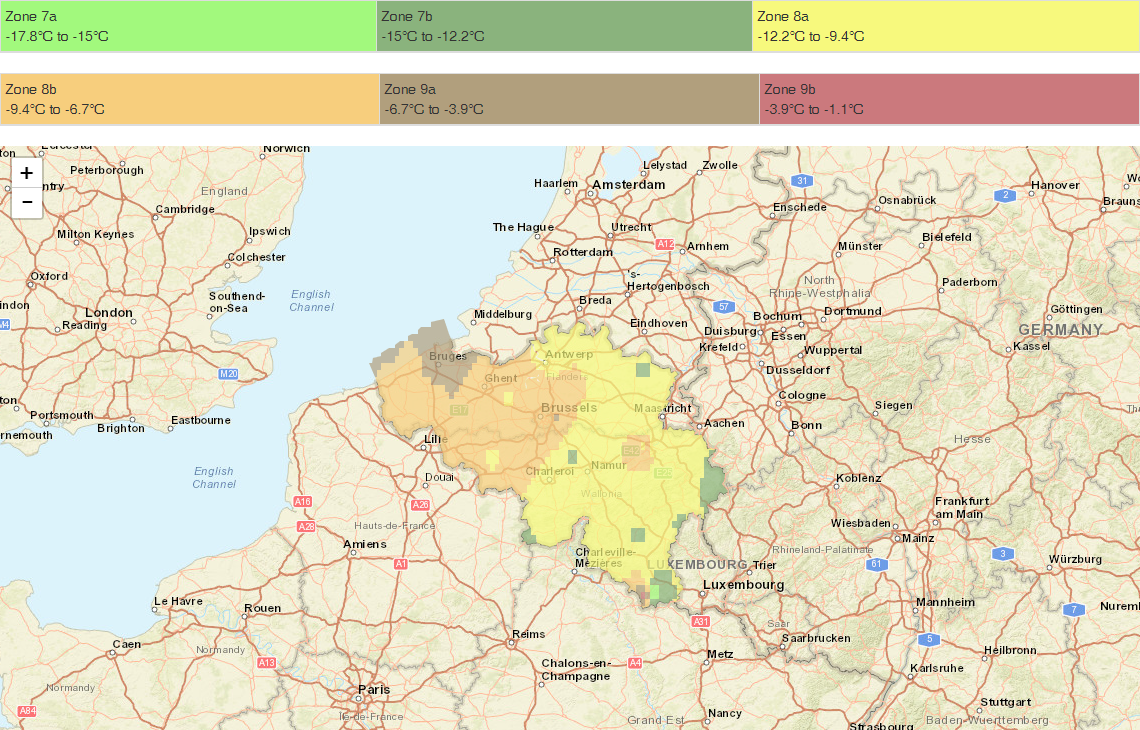Select the Zone 7b legend swatch
The height and width of the screenshot is (730, 1140).
point(564,26)
